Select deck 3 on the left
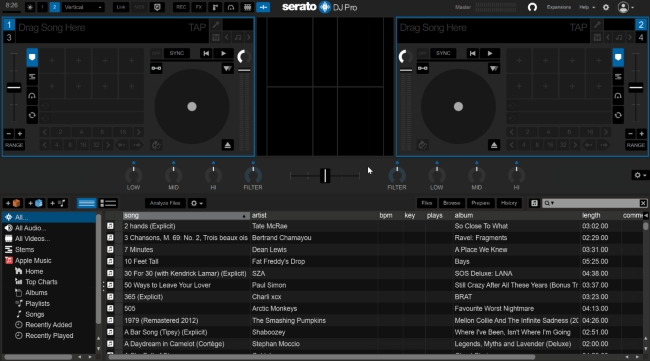 9,37
